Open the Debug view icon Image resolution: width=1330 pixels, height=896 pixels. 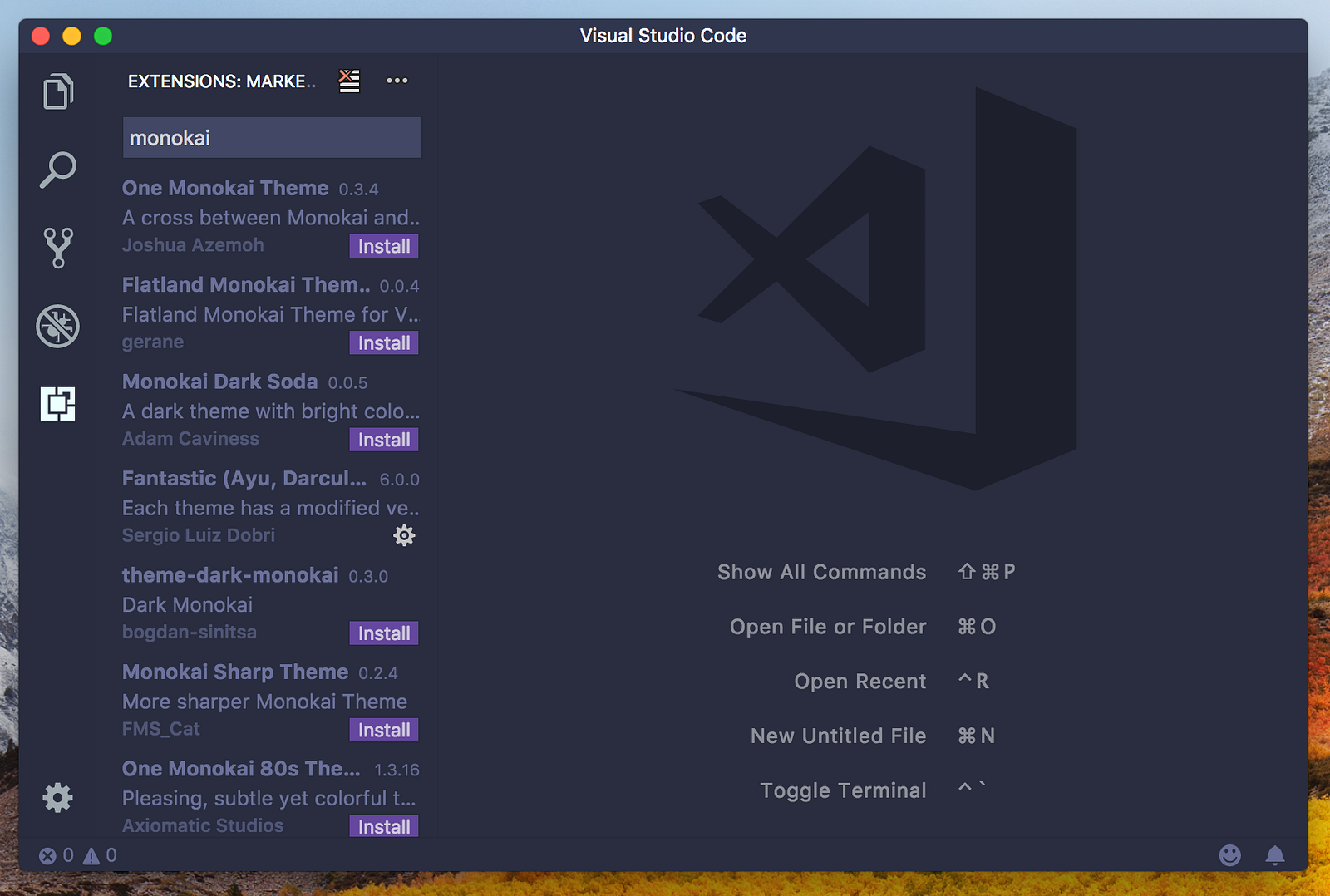point(58,326)
